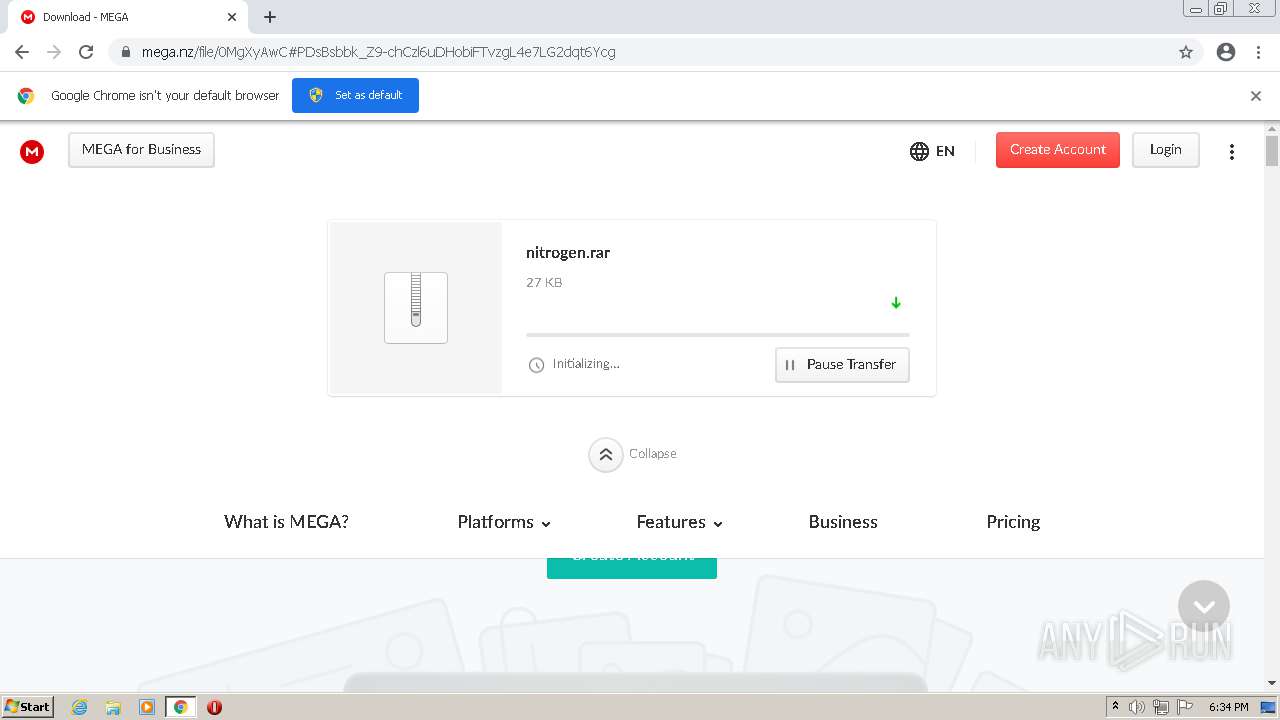The width and height of the screenshot is (1280, 720).
Task: Collapse the download panel with chevron icon
Action: (606, 454)
